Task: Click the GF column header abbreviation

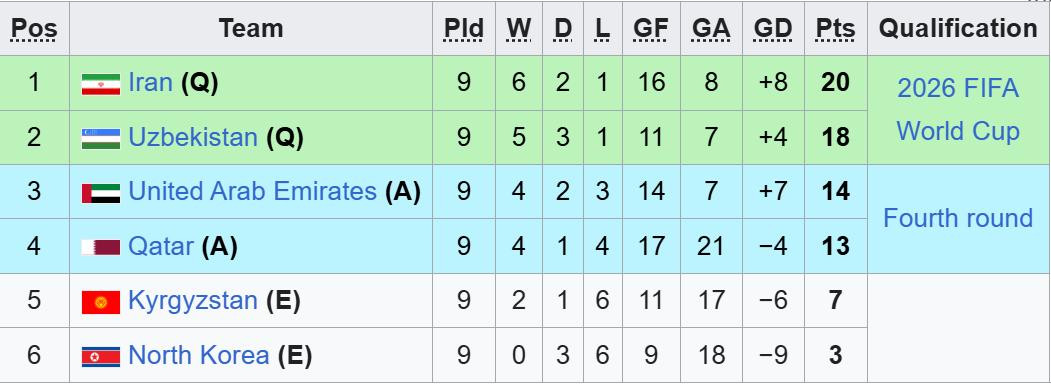Action: tap(651, 29)
